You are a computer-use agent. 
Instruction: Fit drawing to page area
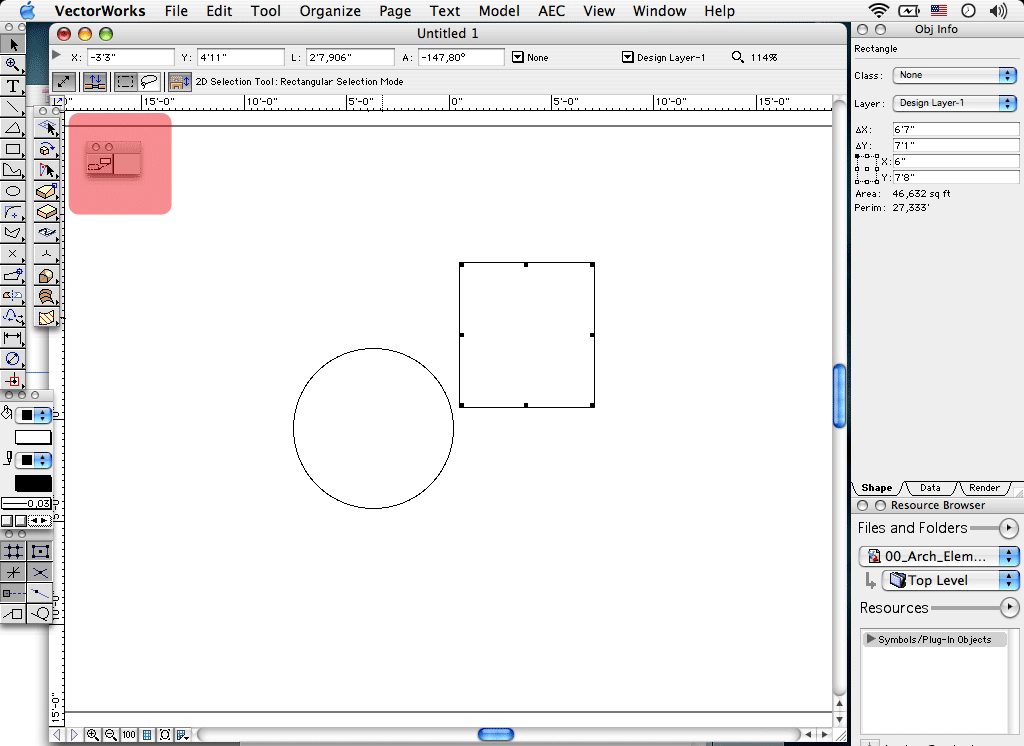point(147,734)
